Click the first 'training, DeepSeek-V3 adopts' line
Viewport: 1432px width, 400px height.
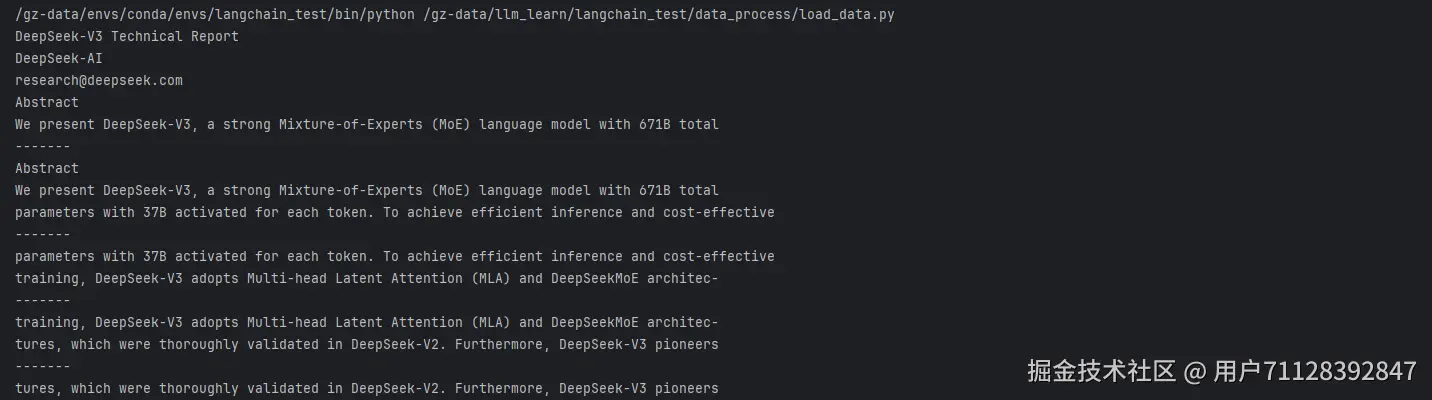coord(366,279)
